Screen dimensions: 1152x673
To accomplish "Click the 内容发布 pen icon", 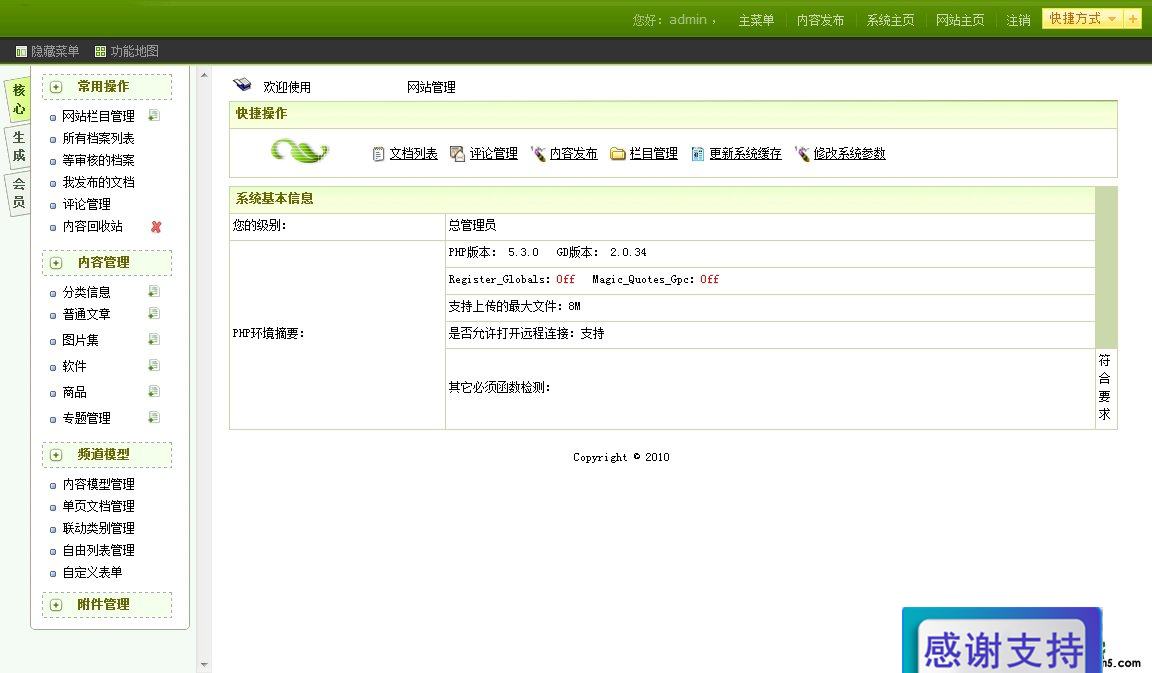I will click(538, 154).
